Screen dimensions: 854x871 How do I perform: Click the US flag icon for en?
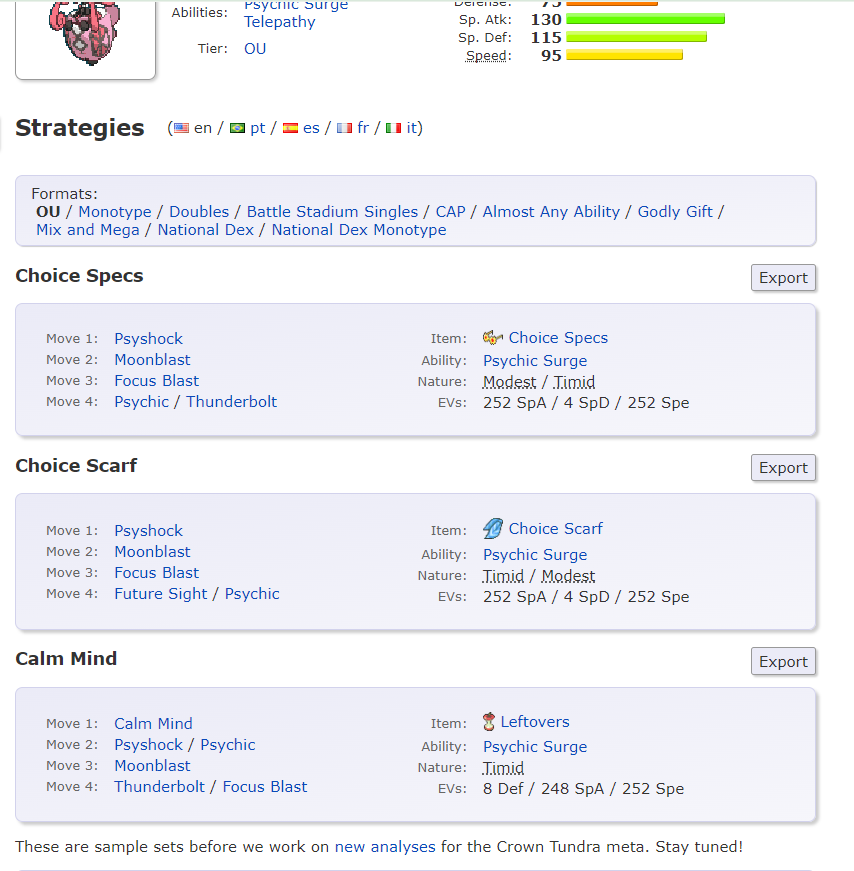click(181, 128)
